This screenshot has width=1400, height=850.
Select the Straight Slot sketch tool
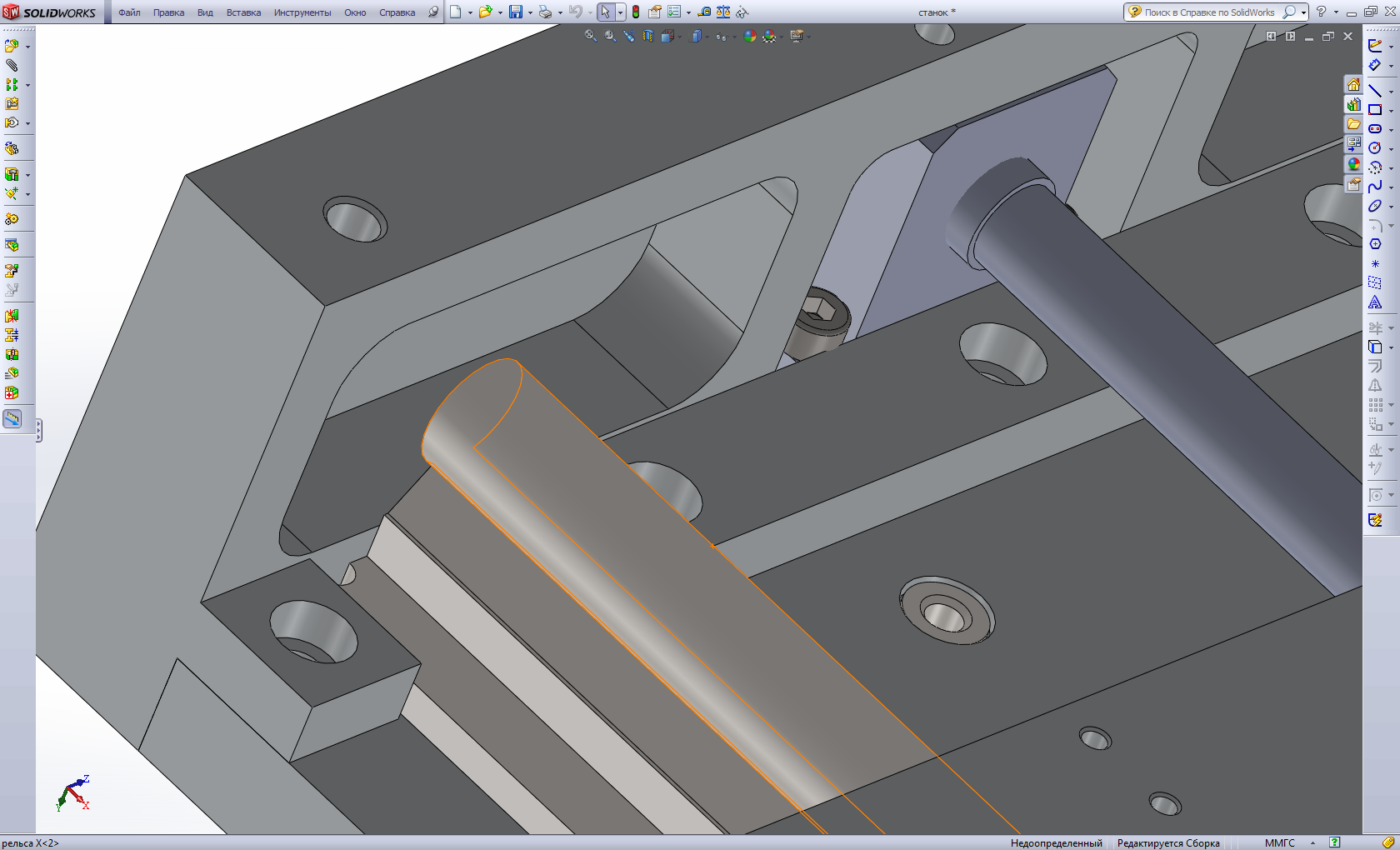point(1375,129)
